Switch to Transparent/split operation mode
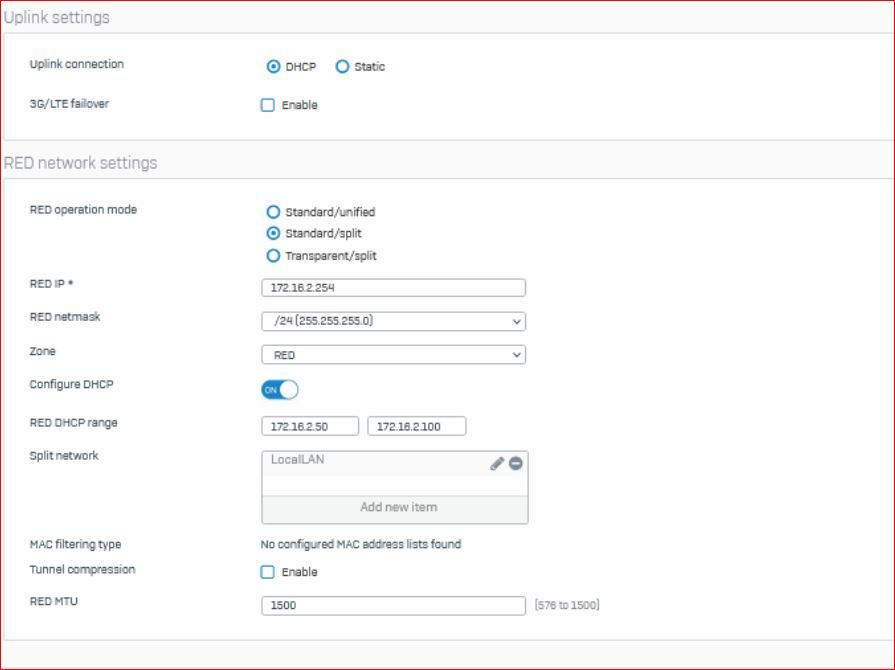 [274, 255]
